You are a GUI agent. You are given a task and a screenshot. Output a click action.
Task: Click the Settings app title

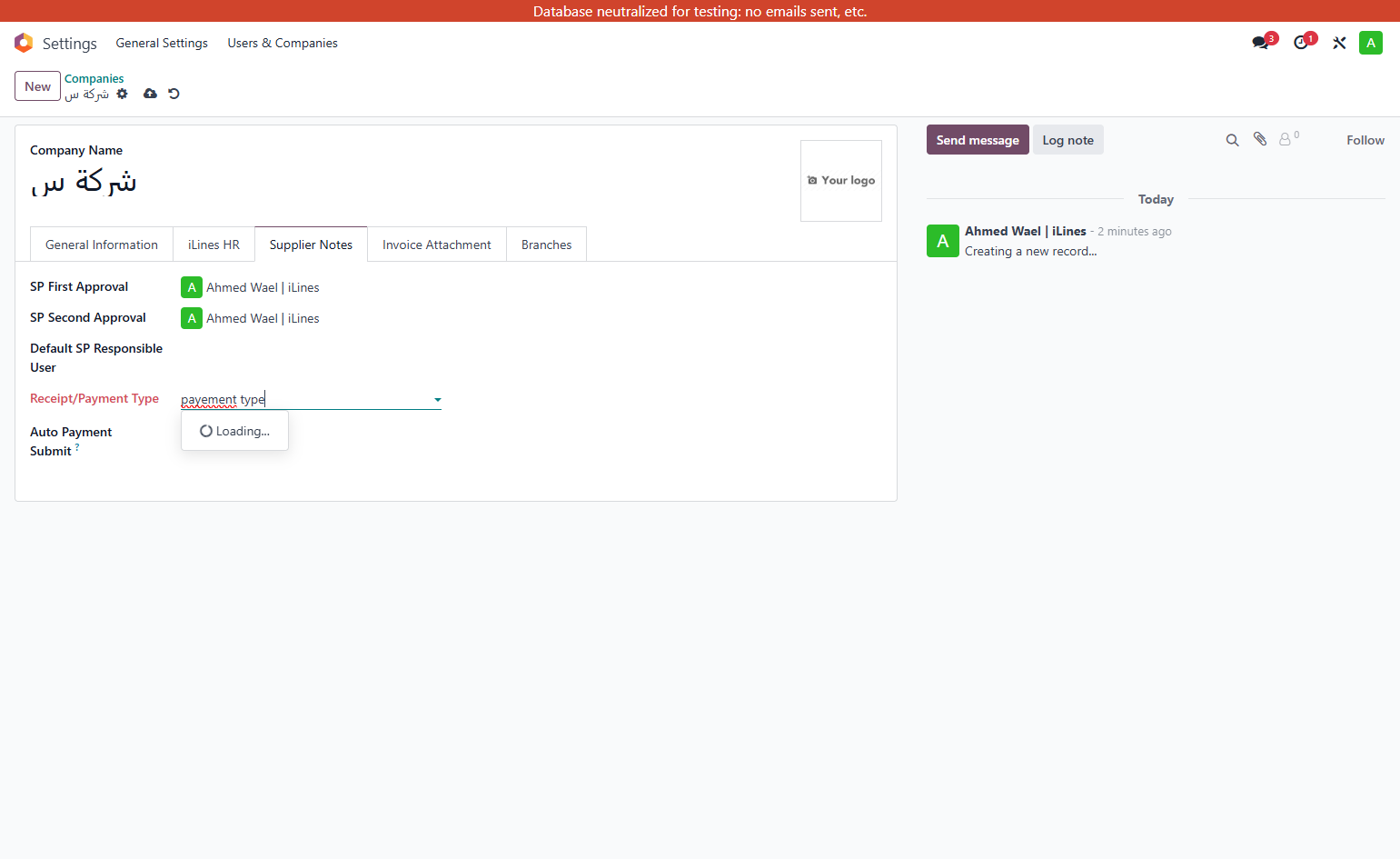point(70,44)
